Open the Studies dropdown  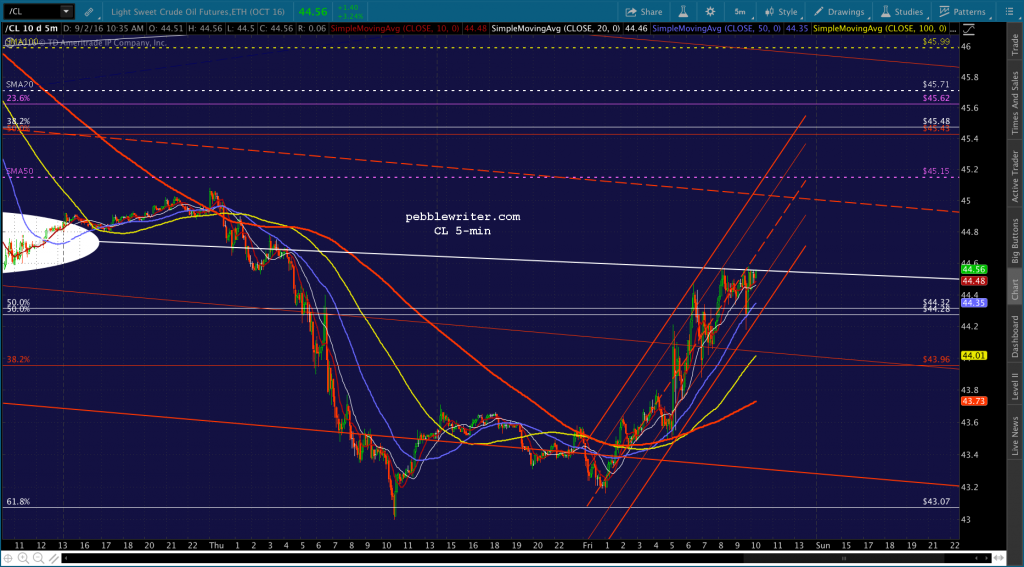(902, 12)
